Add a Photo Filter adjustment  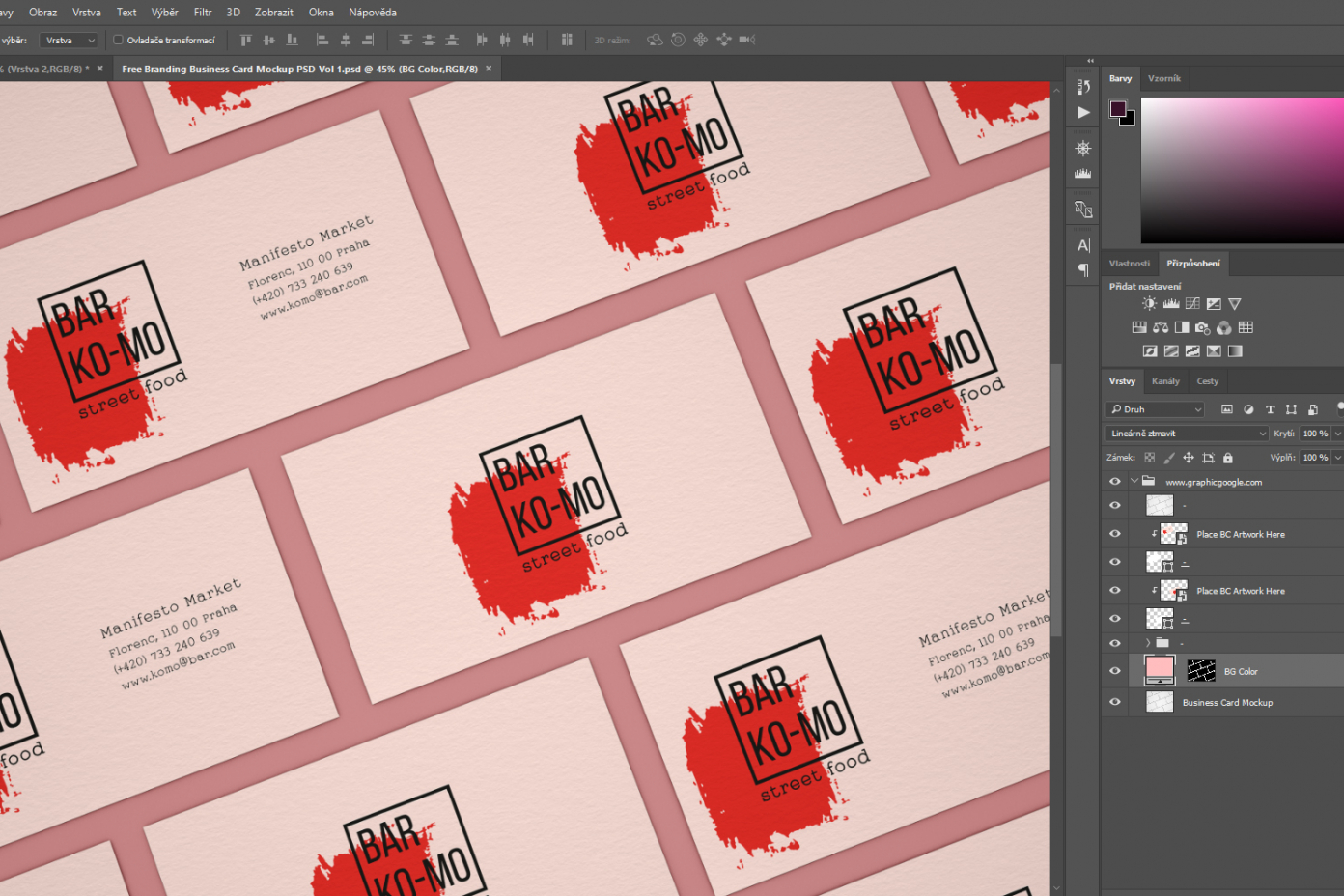[x=1202, y=328]
